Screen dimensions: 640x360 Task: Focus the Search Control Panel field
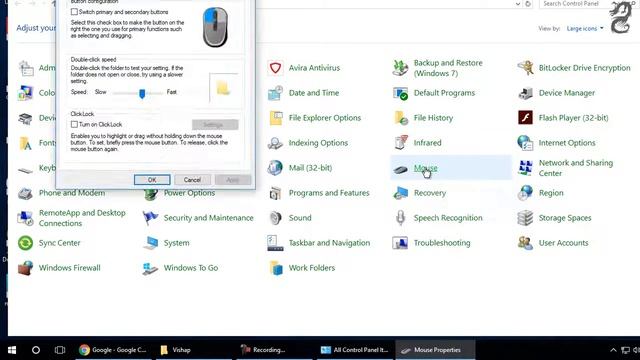coord(576,4)
